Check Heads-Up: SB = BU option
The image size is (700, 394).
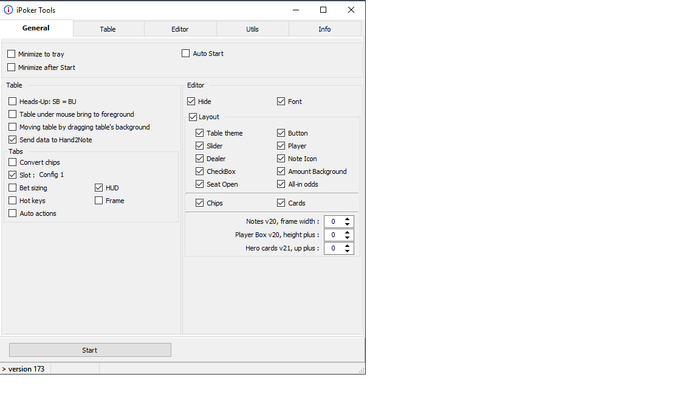(x=12, y=101)
